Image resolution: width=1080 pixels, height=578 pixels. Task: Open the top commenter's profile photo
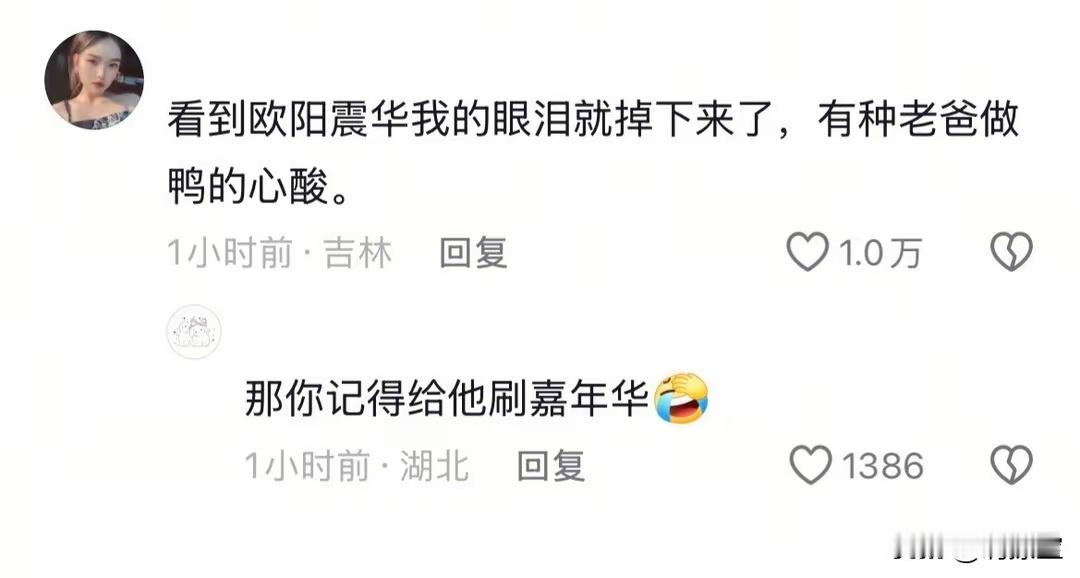click(x=94, y=80)
